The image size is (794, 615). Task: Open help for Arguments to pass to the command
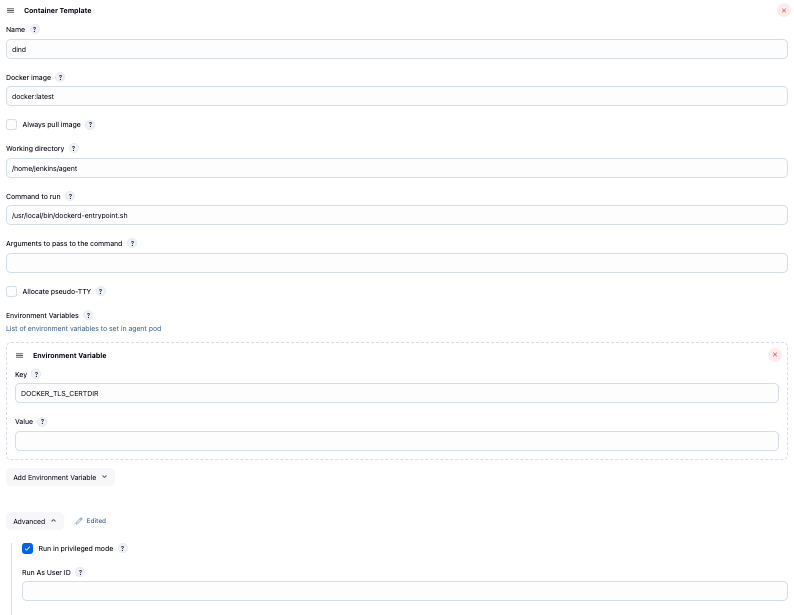[x=132, y=243]
